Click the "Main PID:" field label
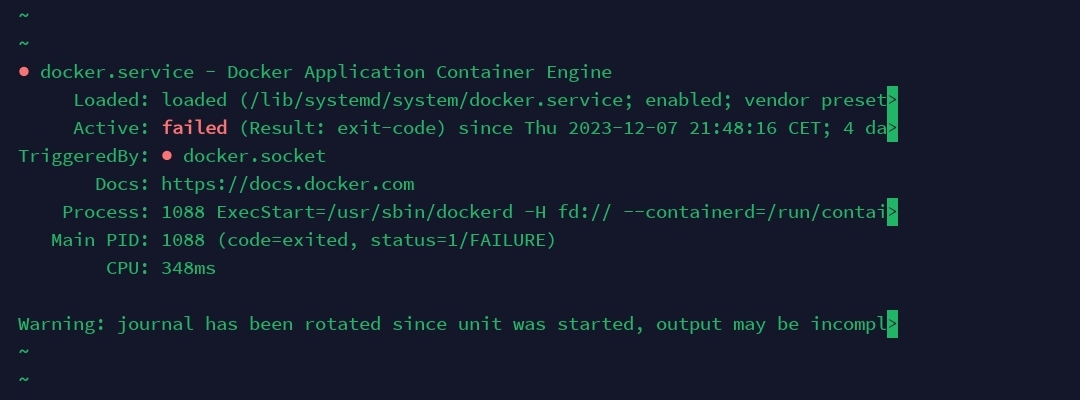The width and height of the screenshot is (1080, 400). [x=100, y=240]
